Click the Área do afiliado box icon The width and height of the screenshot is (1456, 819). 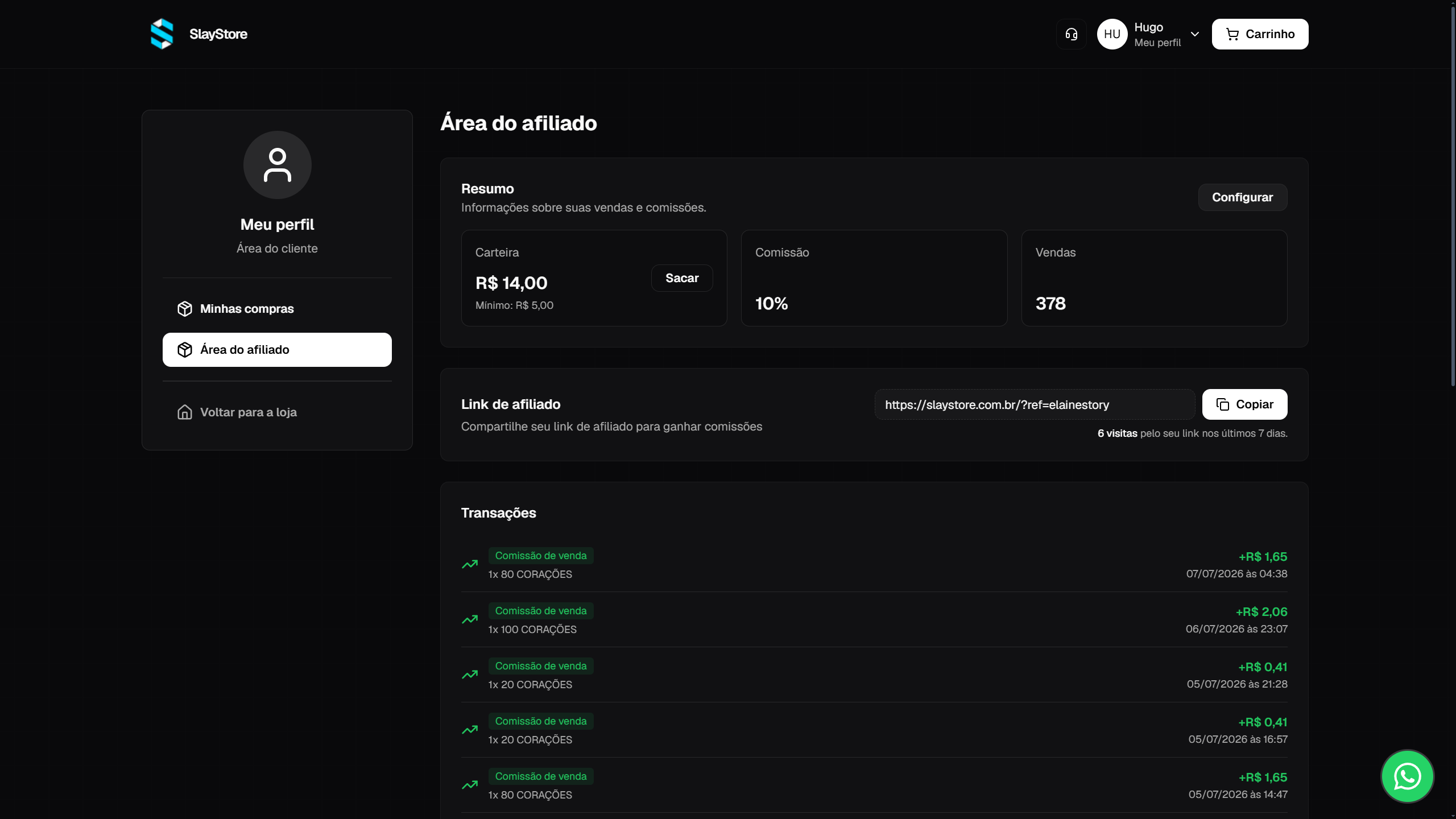185,350
